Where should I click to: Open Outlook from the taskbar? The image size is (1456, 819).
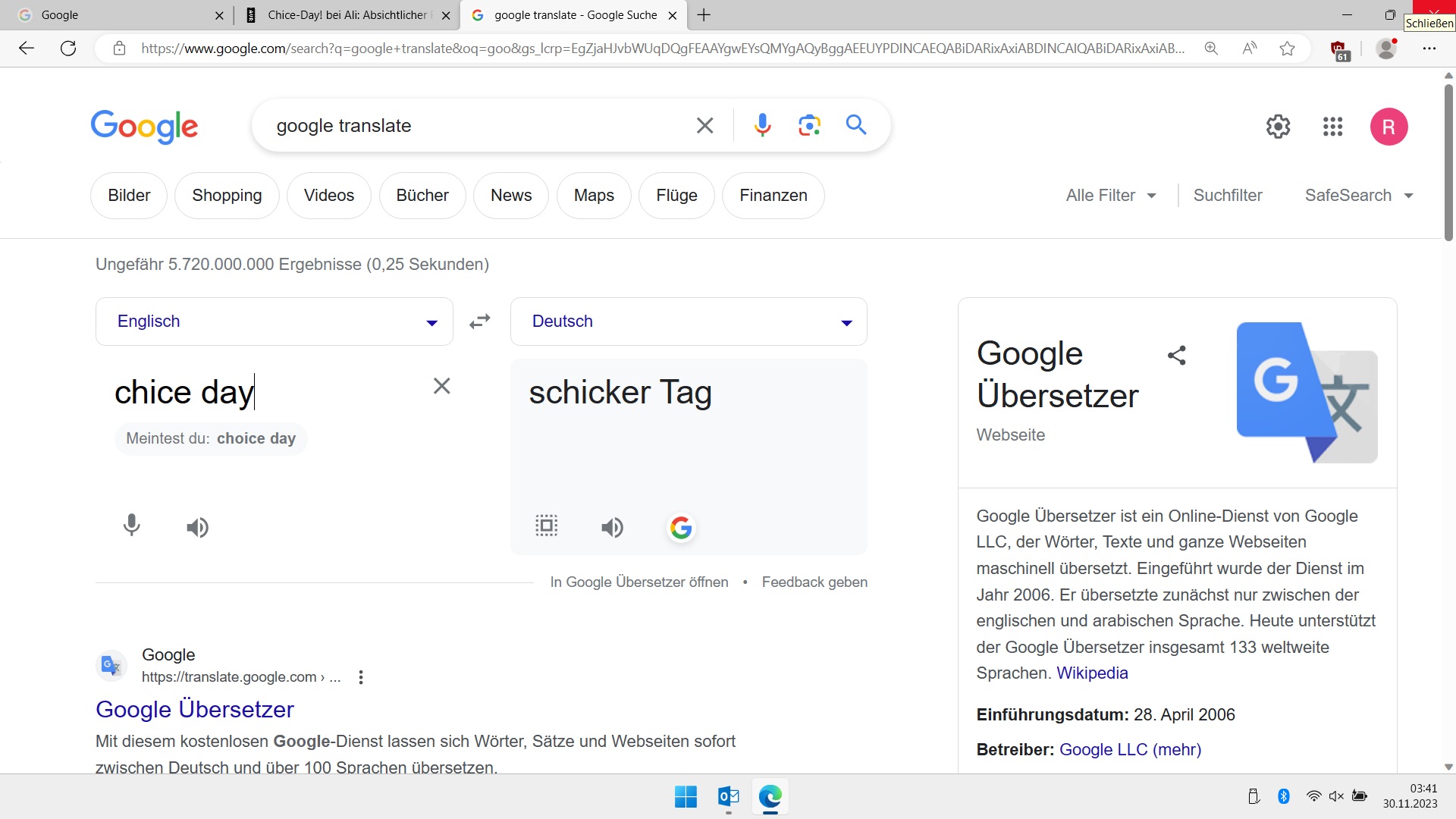[728, 797]
